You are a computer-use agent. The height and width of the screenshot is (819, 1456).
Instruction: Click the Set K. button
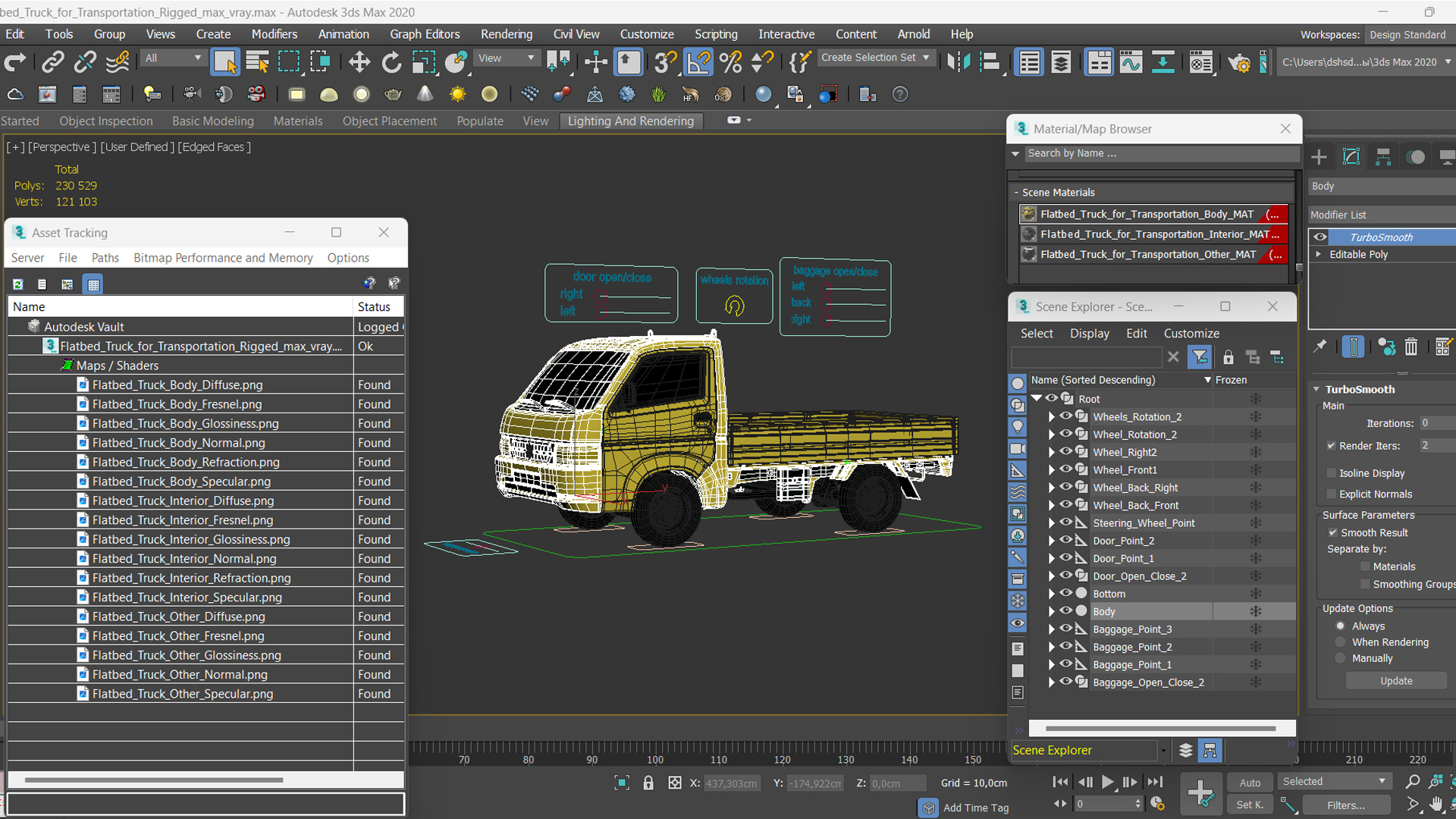pyautogui.click(x=1250, y=805)
